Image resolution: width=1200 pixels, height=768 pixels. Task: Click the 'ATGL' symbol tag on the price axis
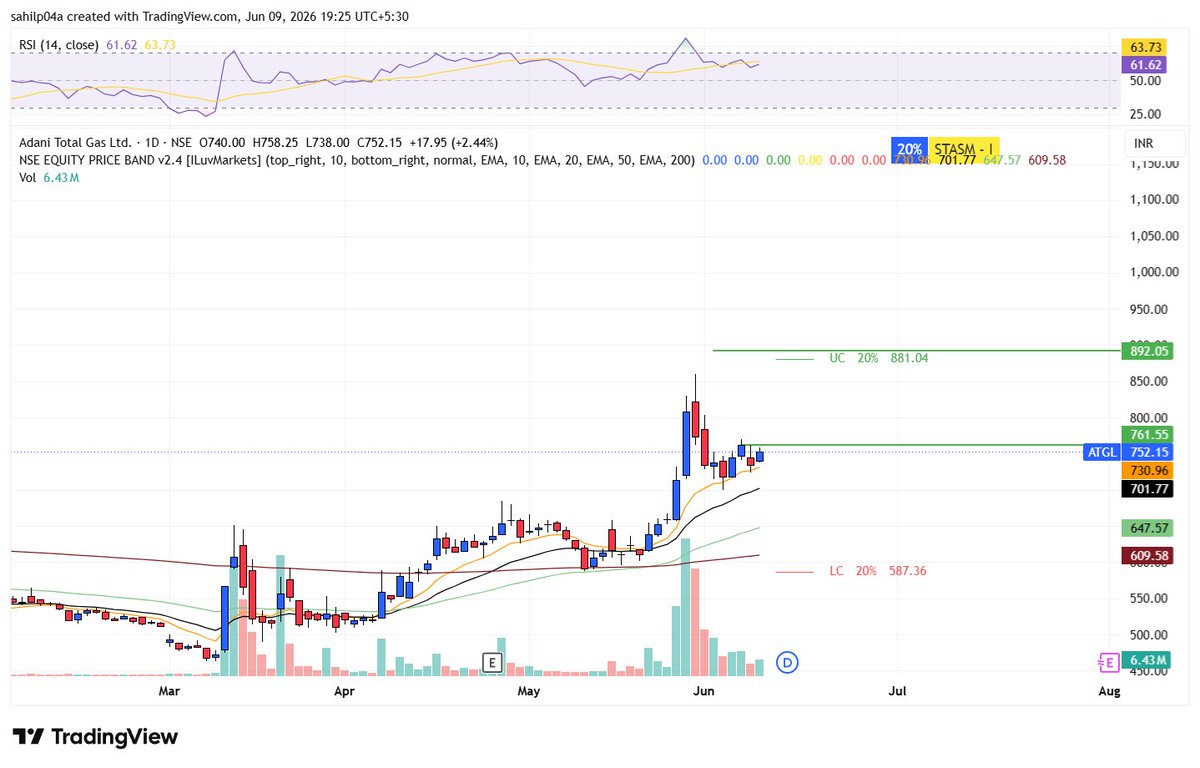(1101, 453)
